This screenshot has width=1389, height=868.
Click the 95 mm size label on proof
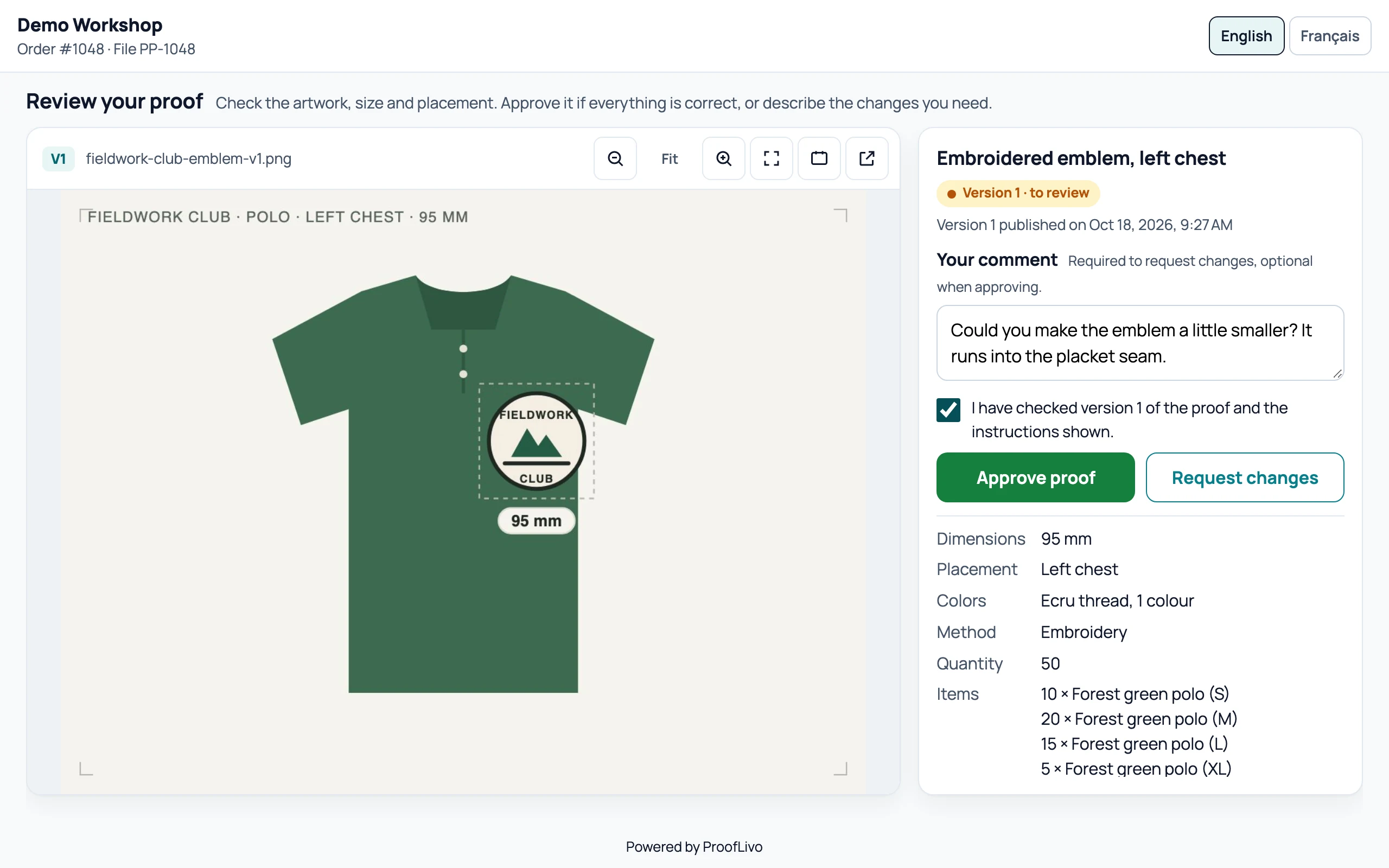pos(536,521)
